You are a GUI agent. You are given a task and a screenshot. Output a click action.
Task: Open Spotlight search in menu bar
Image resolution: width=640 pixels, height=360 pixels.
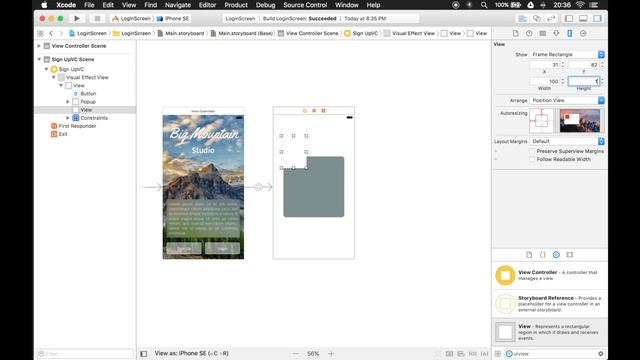tap(484, 5)
